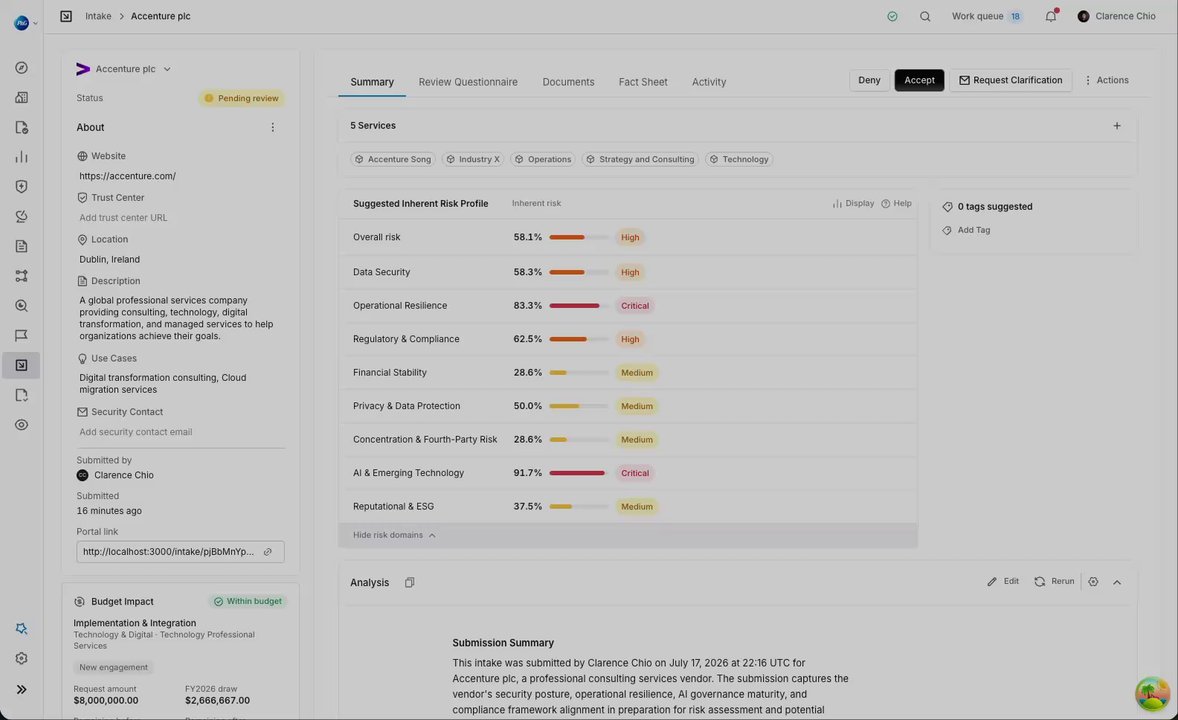The height and width of the screenshot is (720, 1178).
Task: Select the Summary tab
Action: [372, 82]
